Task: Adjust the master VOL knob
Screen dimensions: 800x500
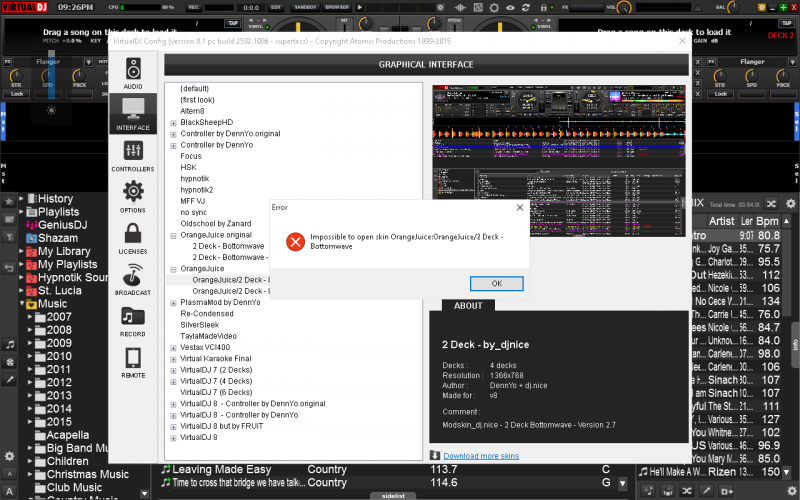Action: point(624,8)
